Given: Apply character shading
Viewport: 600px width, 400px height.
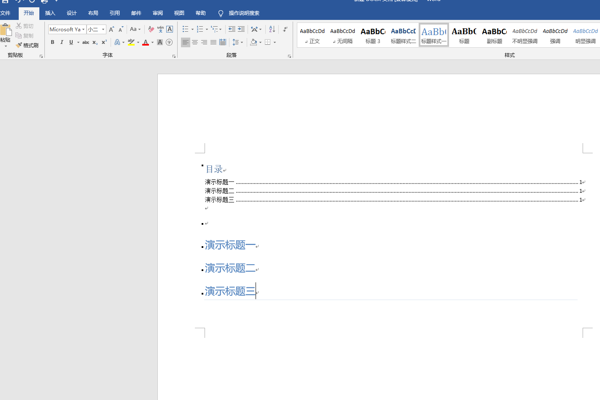Looking at the screenshot, I should tap(160, 42).
